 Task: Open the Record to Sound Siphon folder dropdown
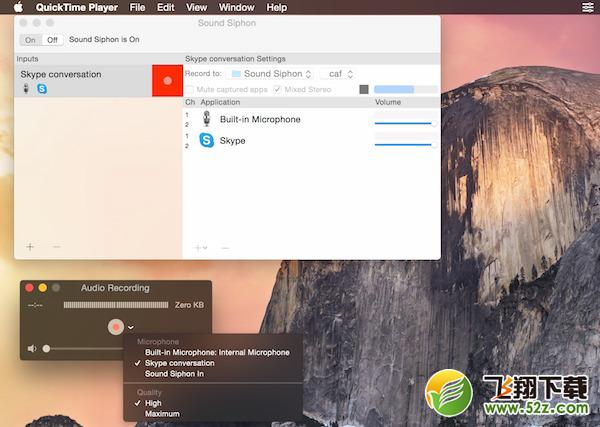tap(271, 74)
